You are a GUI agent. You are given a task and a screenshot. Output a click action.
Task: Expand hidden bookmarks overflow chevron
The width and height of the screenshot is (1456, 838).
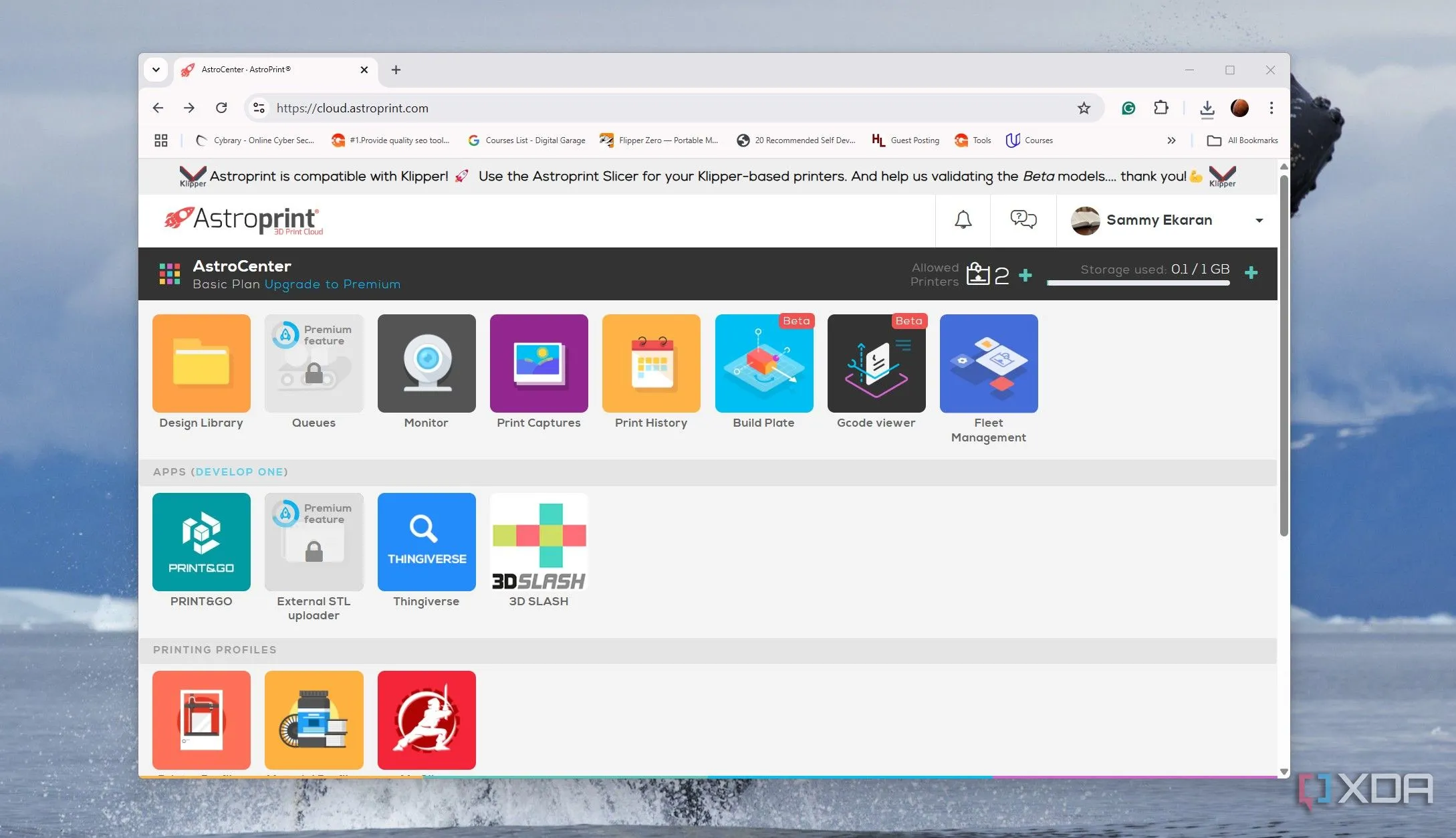(1171, 140)
